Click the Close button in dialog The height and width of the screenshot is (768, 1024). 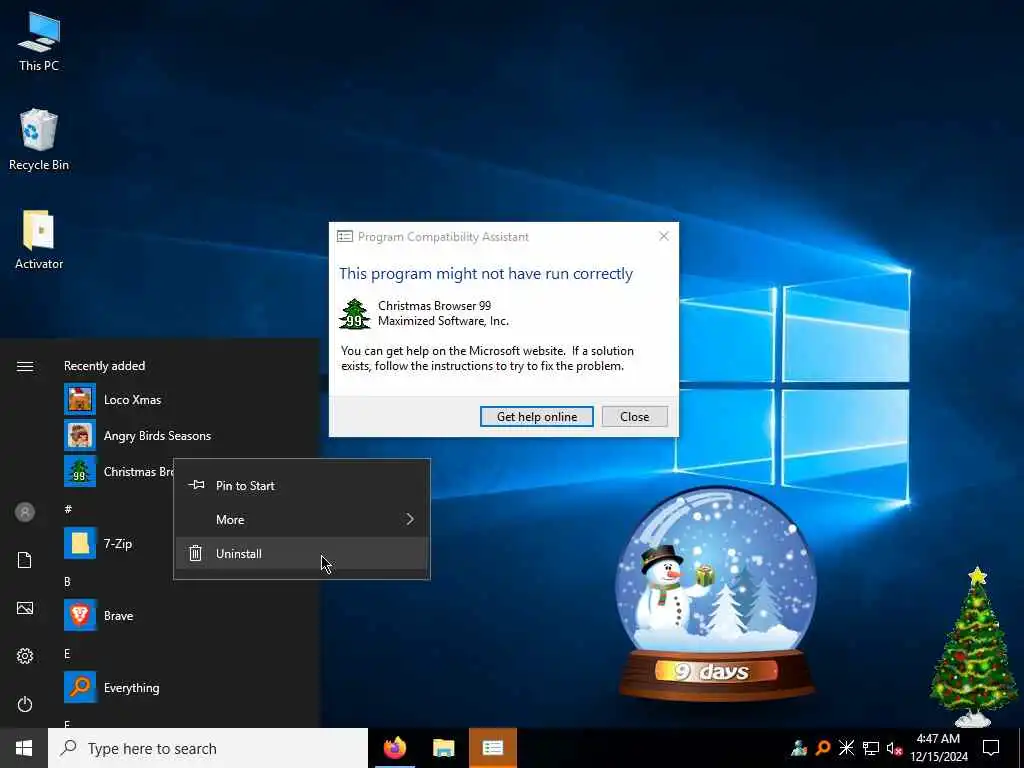pos(634,417)
